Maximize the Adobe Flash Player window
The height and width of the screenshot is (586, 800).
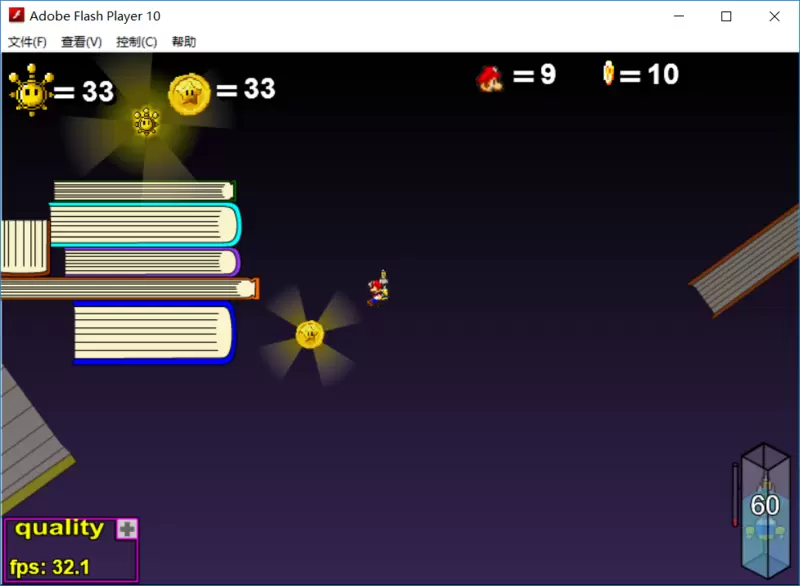(x=726, y=16)
